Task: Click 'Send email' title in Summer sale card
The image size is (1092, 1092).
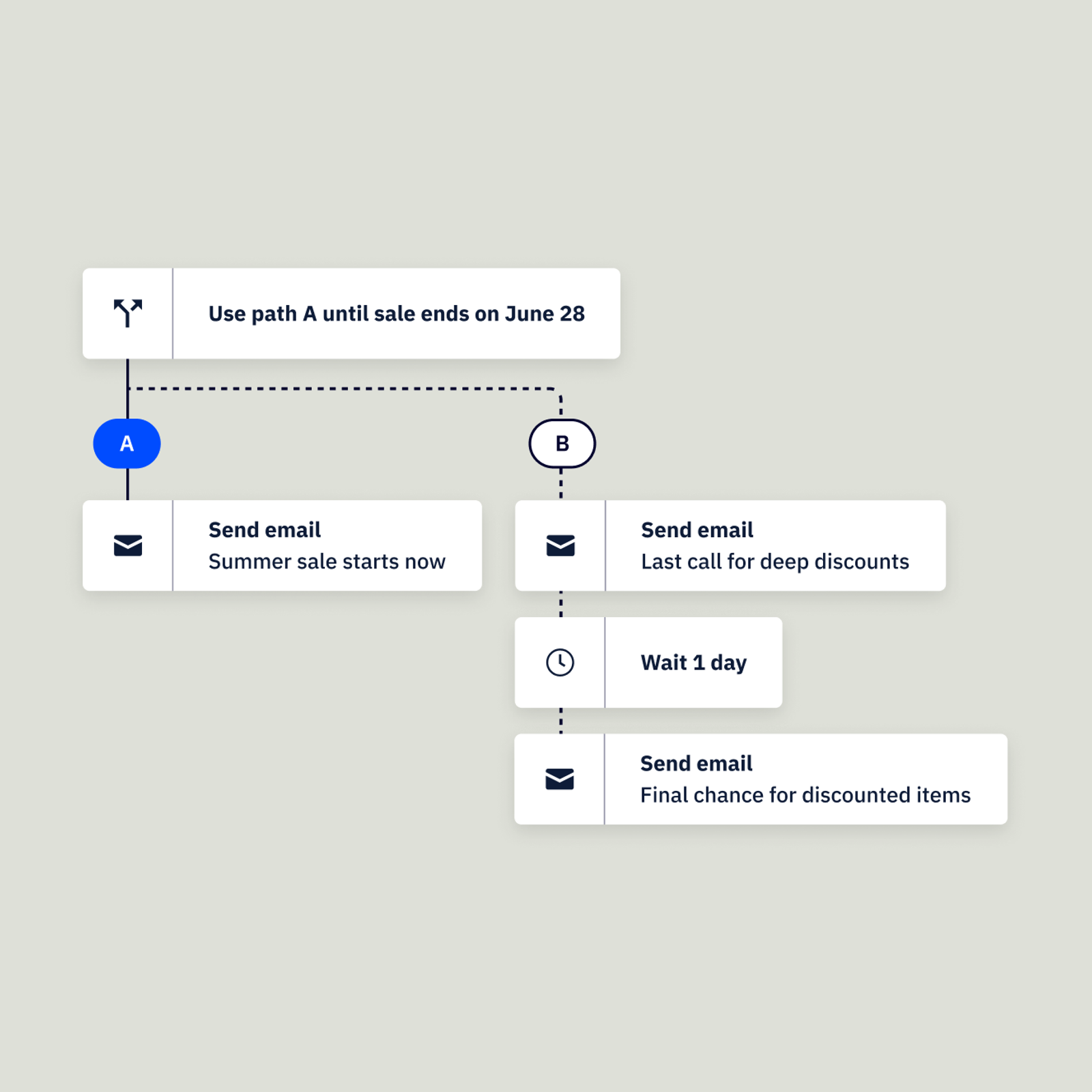Action: [x=264, y=530]
